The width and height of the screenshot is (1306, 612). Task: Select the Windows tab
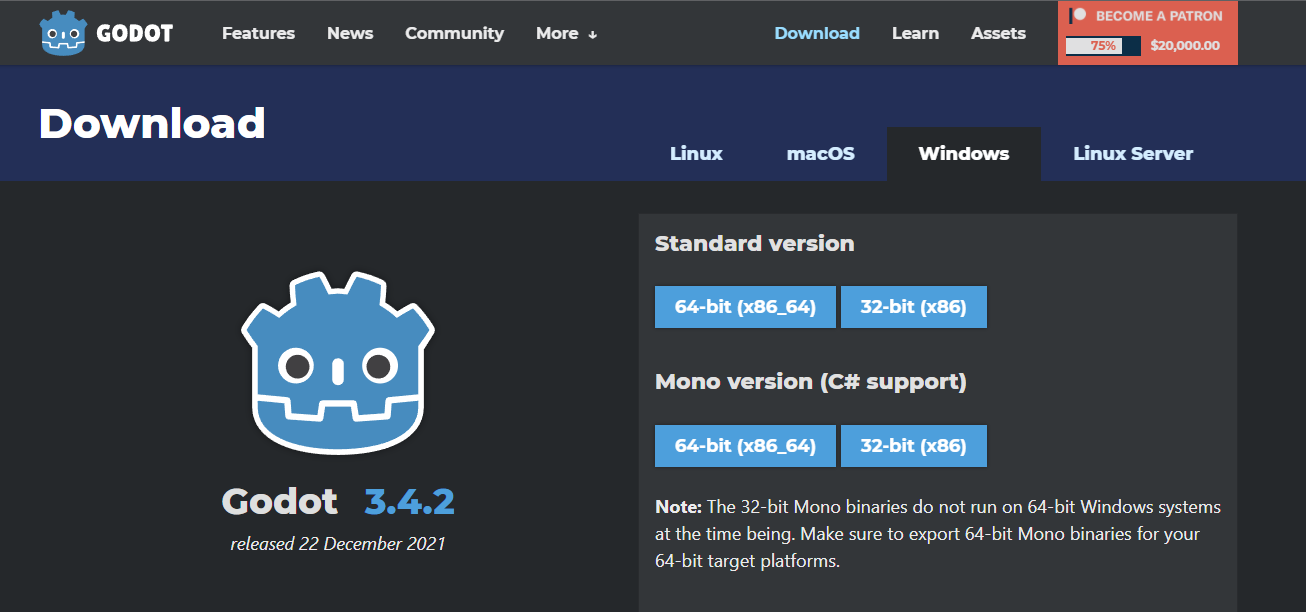coord(964,154)
